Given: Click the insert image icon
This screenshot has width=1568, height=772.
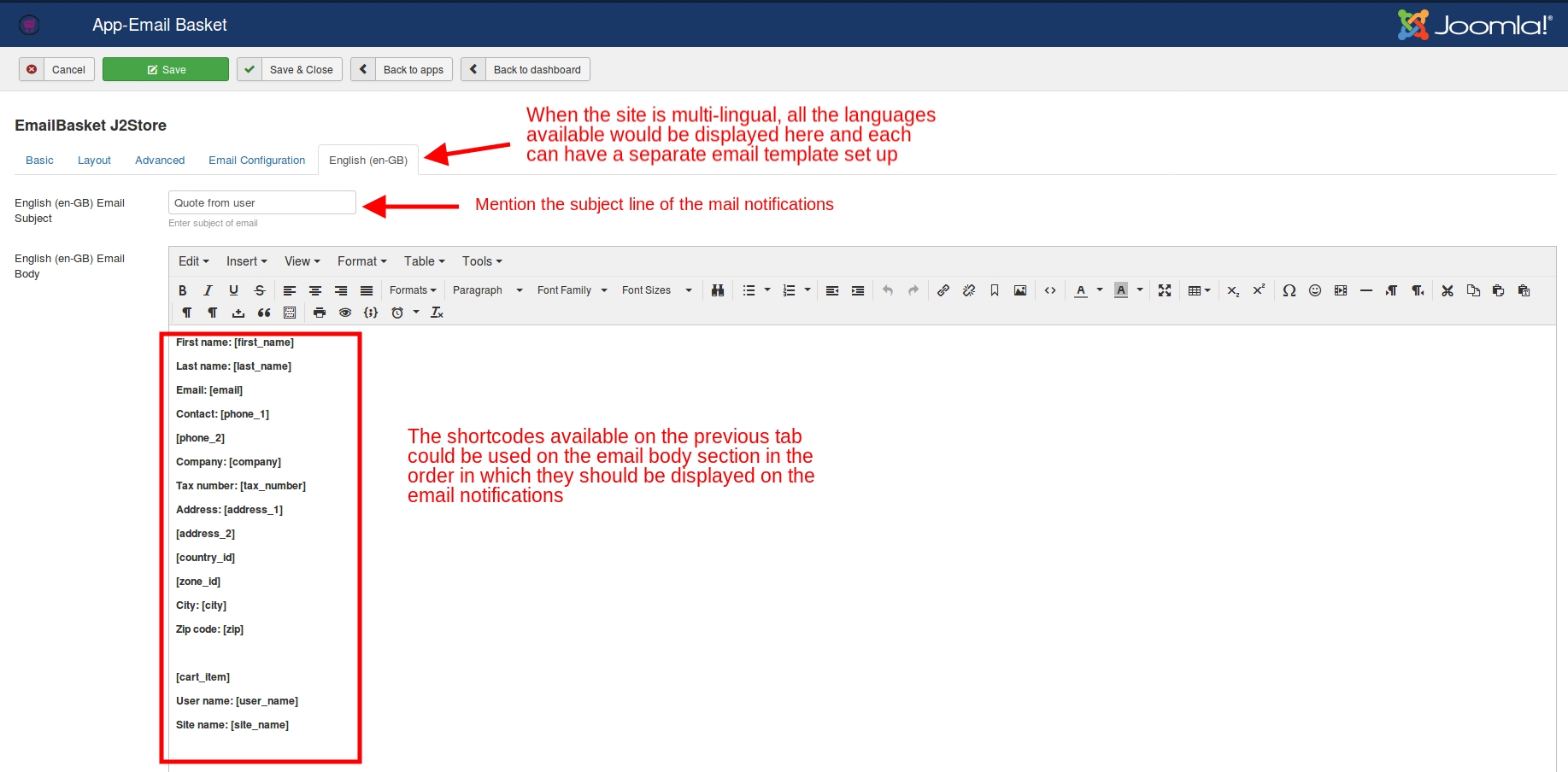Looking at the screenshot, I should [1020, 290].
